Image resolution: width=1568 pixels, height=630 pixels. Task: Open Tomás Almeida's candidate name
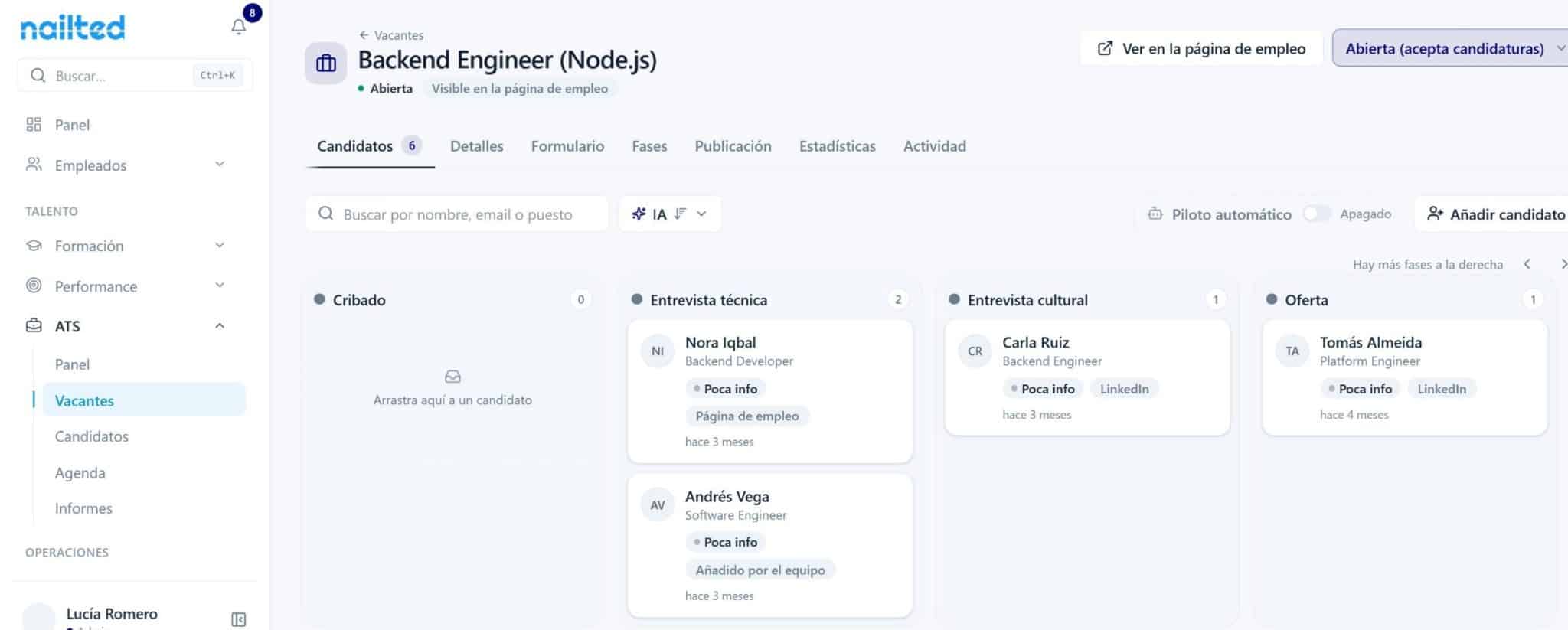tap(1370, 342)
